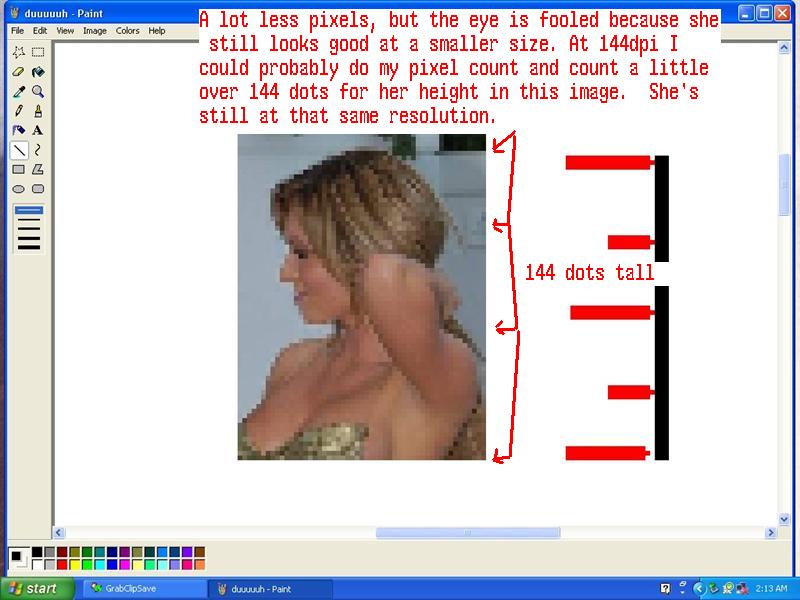Select the Text tool
Screen dimensions: 800x600
(38, 130)
